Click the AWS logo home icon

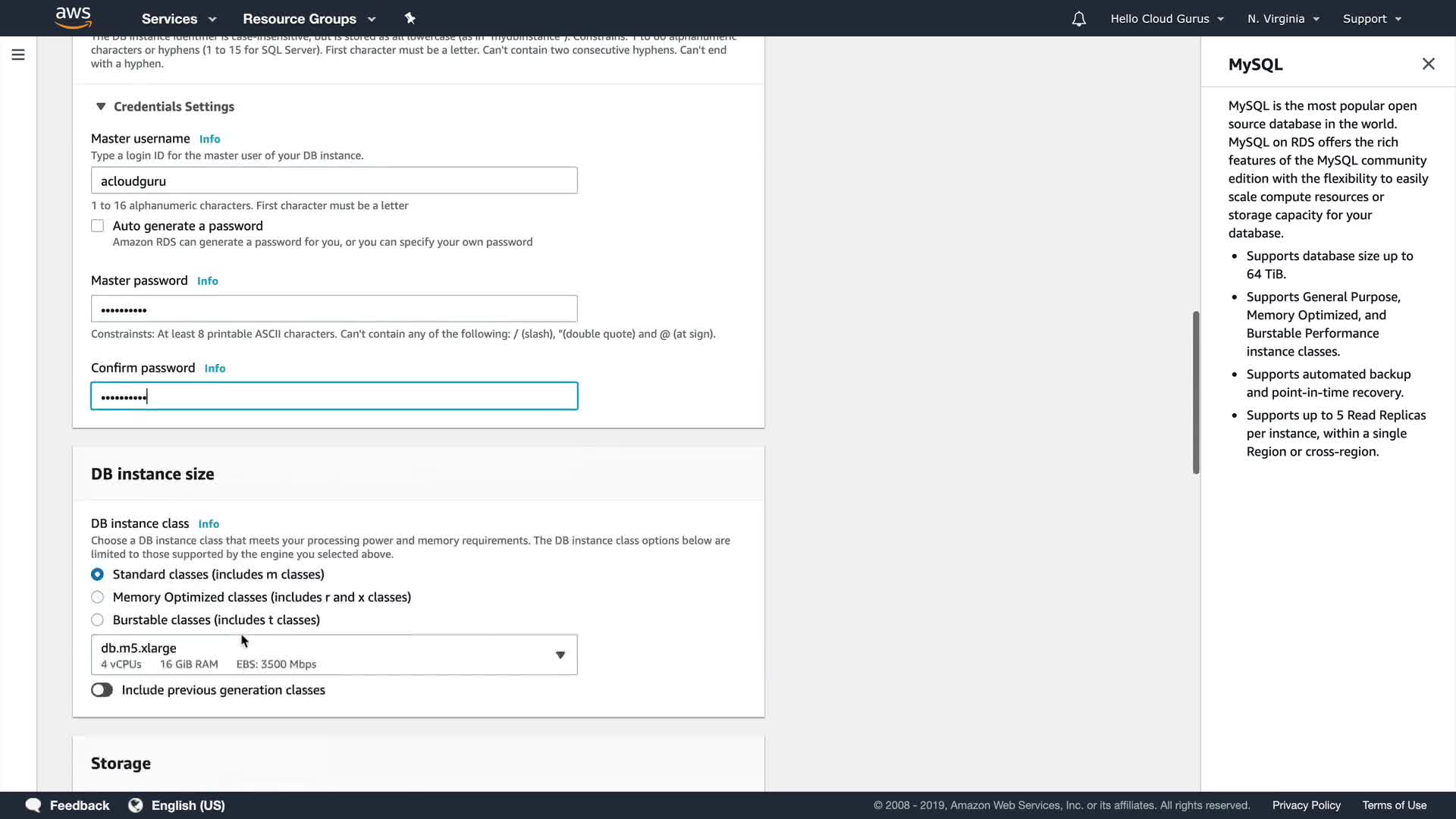coord(74,17)
